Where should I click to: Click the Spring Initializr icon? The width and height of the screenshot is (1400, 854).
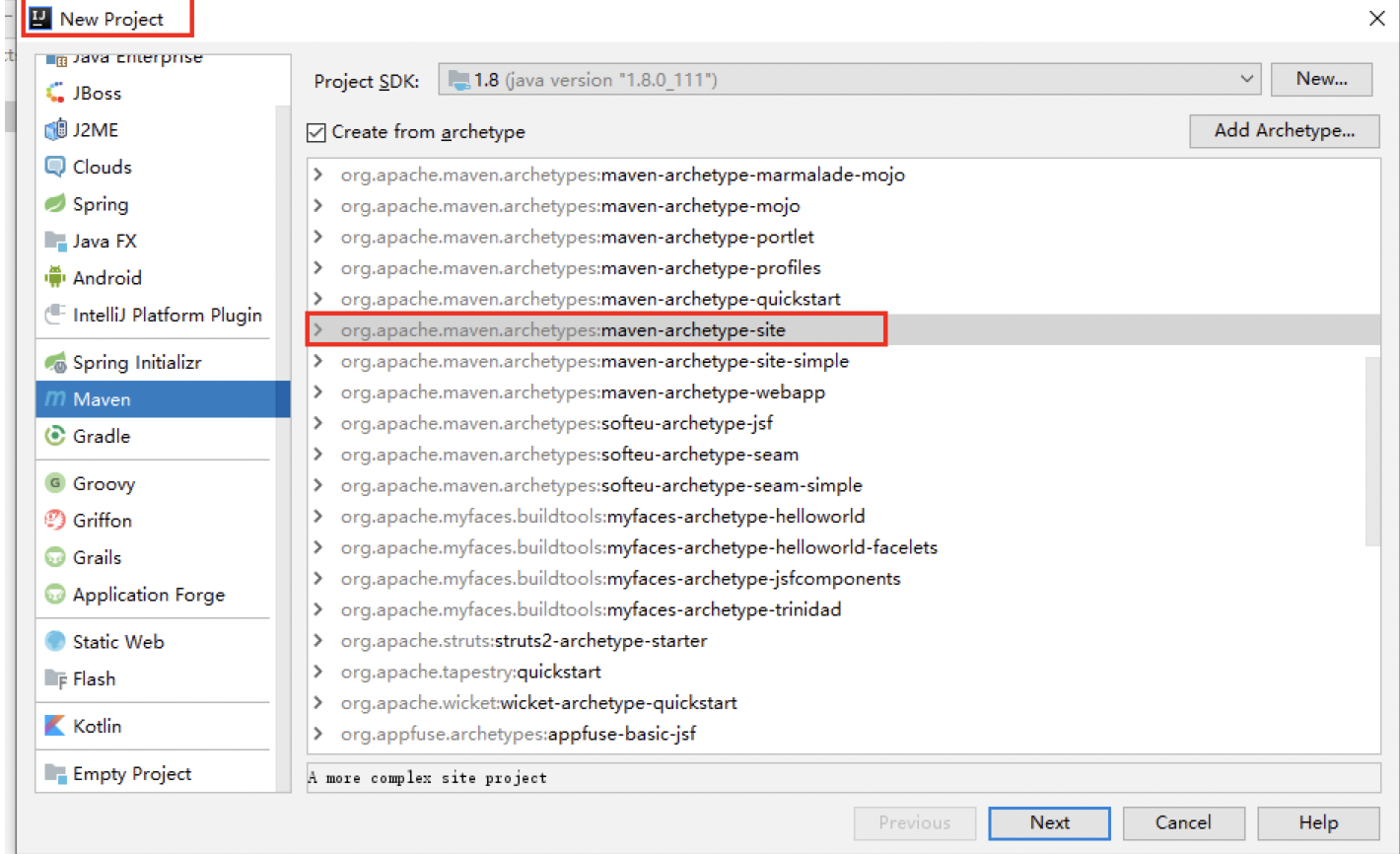pyautogui.click(x=55, y=363)
